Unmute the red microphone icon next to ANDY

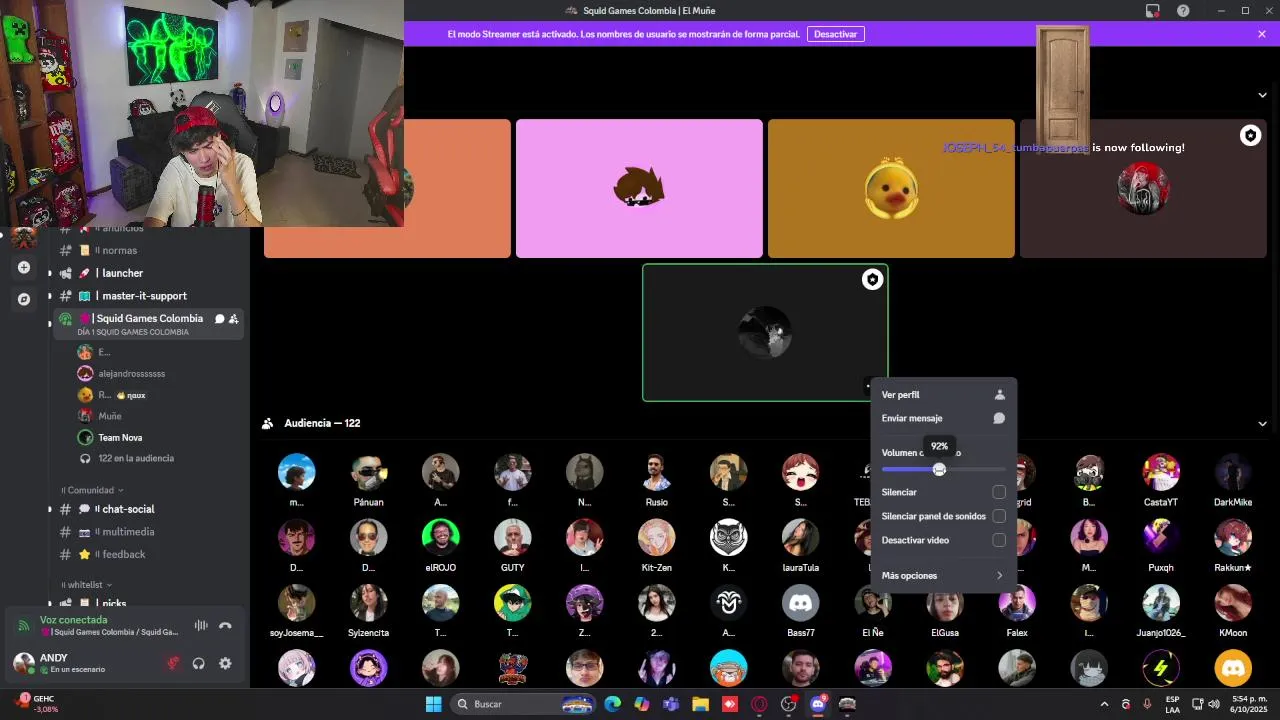[x=173, y=663]
